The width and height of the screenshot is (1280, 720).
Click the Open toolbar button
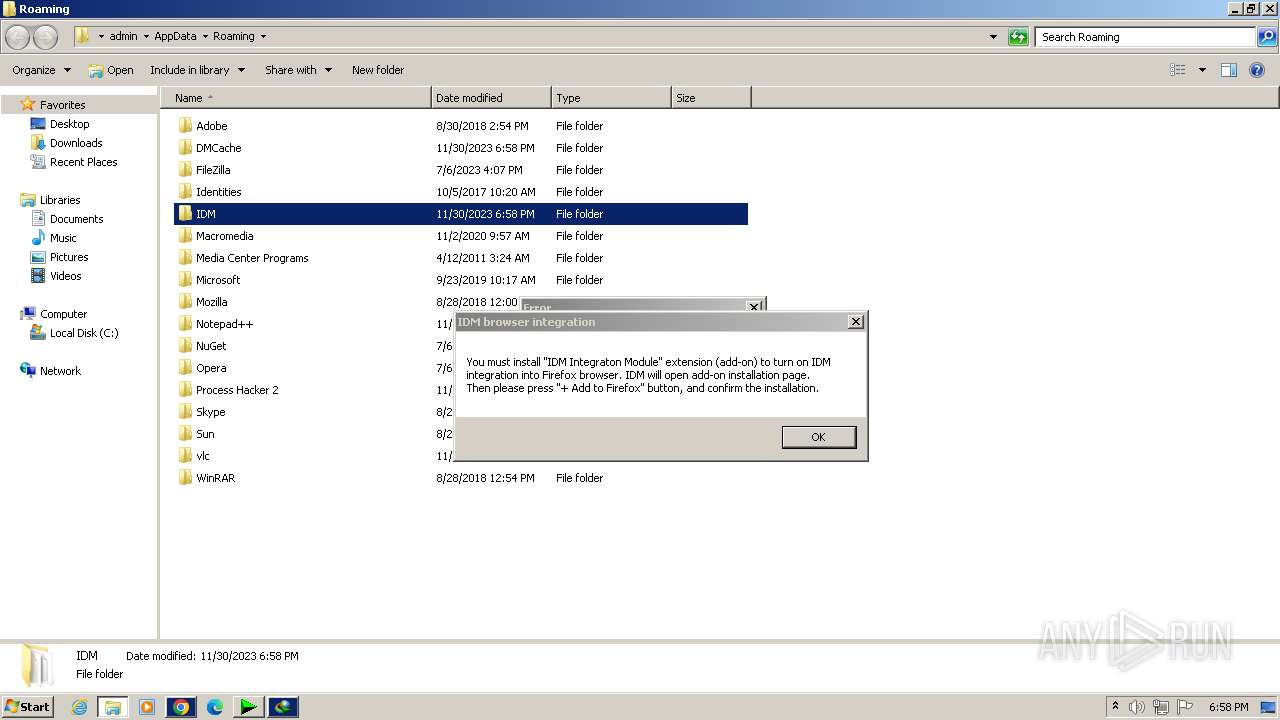pos(110,70)
